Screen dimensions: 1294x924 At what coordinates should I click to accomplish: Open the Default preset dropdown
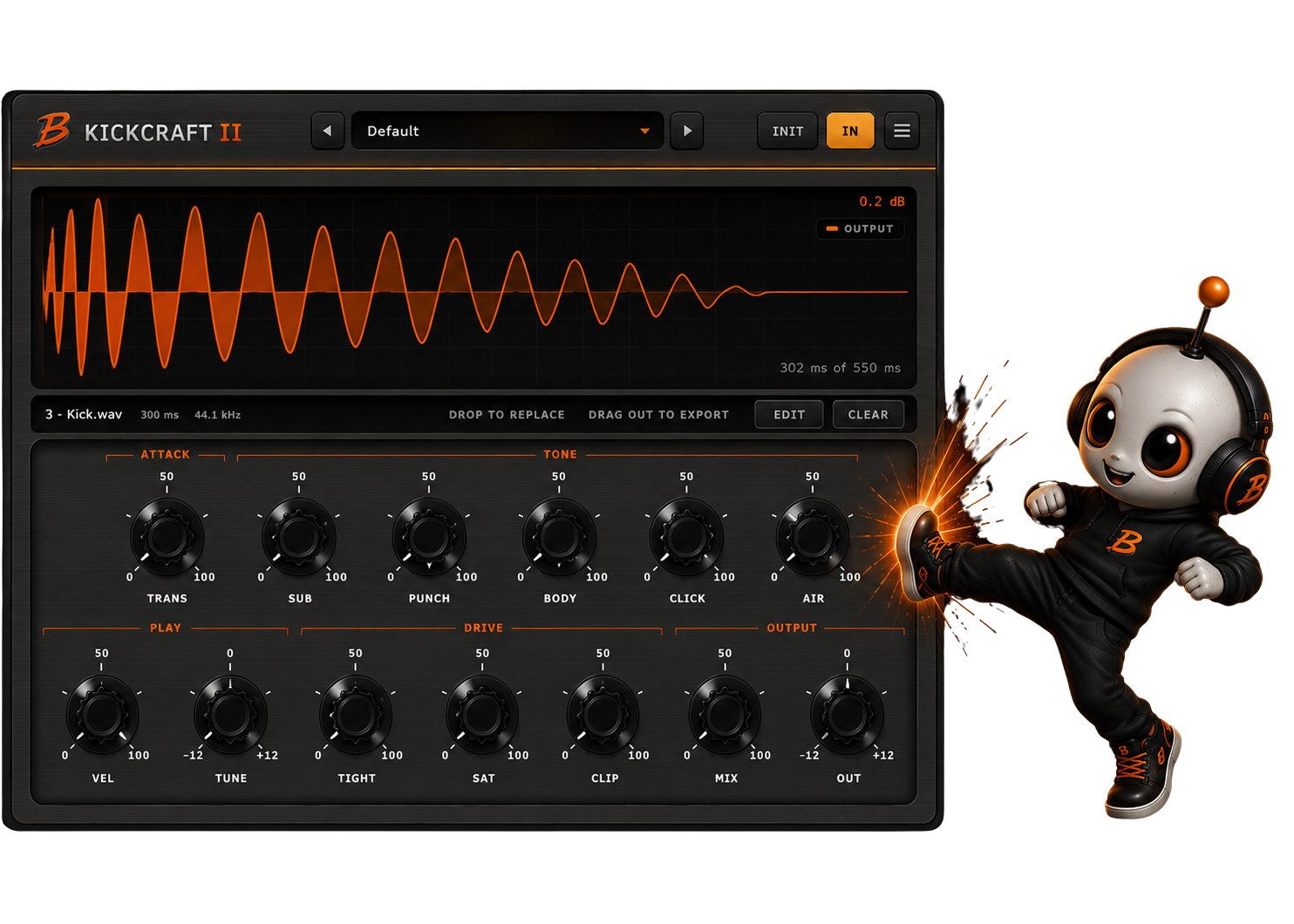point(507,131)
